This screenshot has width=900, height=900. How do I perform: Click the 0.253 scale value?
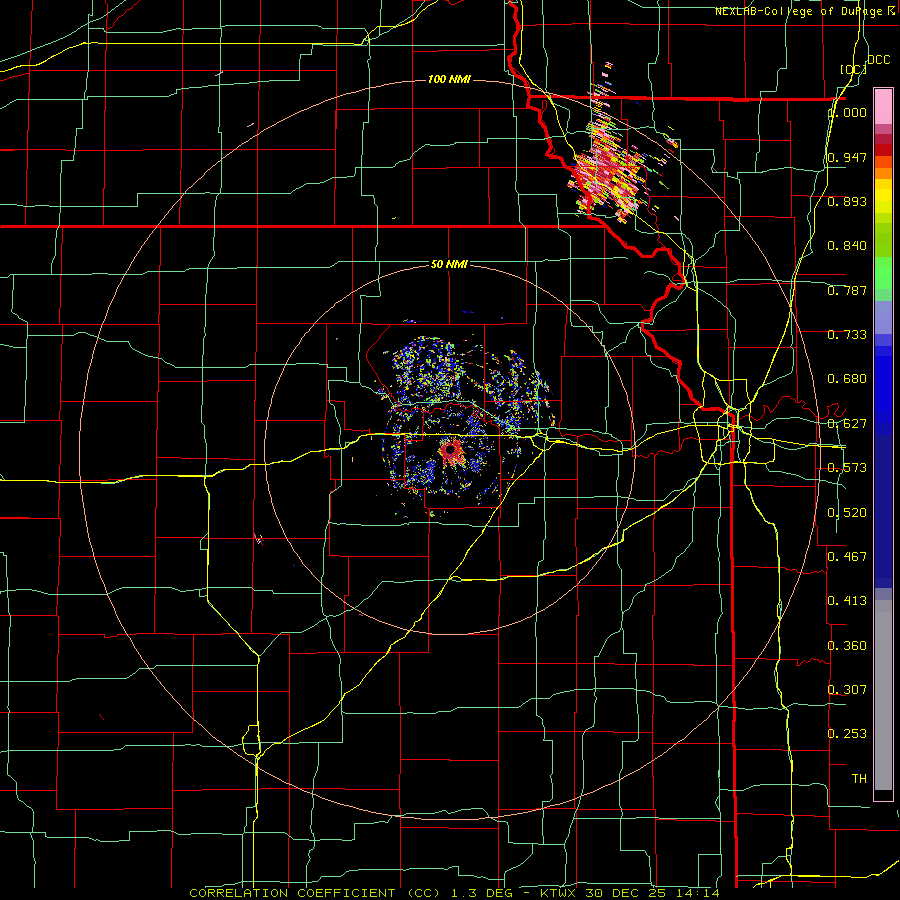[847, 734]
